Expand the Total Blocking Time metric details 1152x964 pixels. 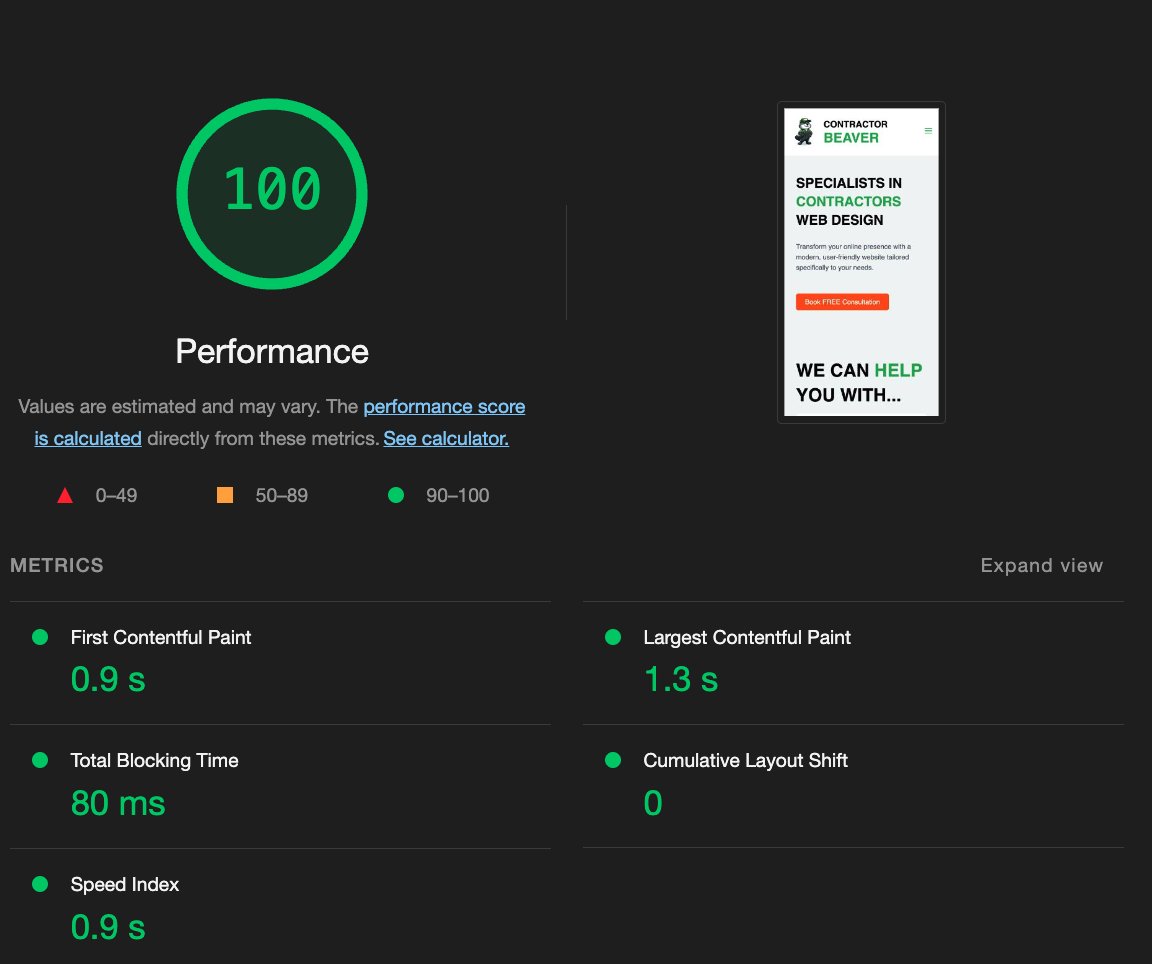pos(154,760)
